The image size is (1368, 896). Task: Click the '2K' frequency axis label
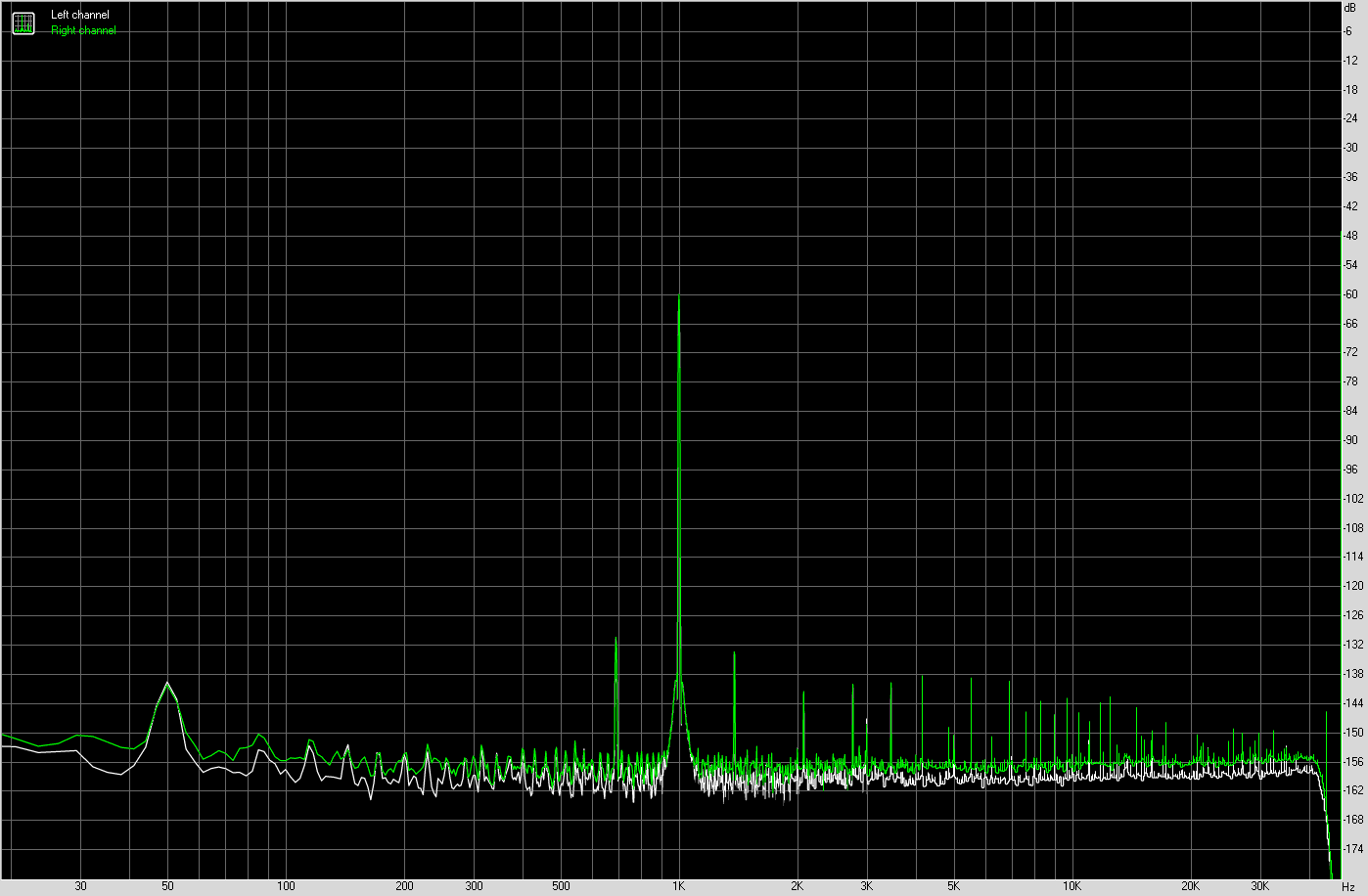click(797, 887)
